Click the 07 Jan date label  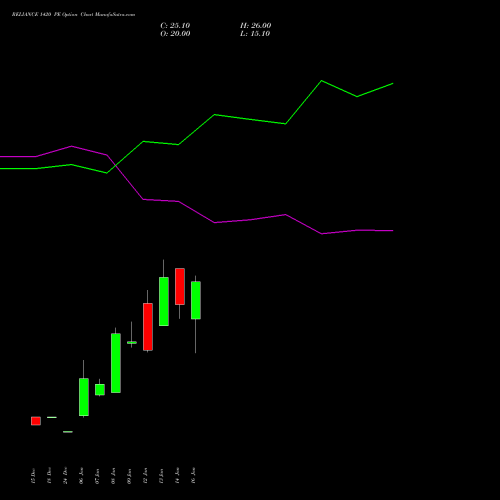97,476
